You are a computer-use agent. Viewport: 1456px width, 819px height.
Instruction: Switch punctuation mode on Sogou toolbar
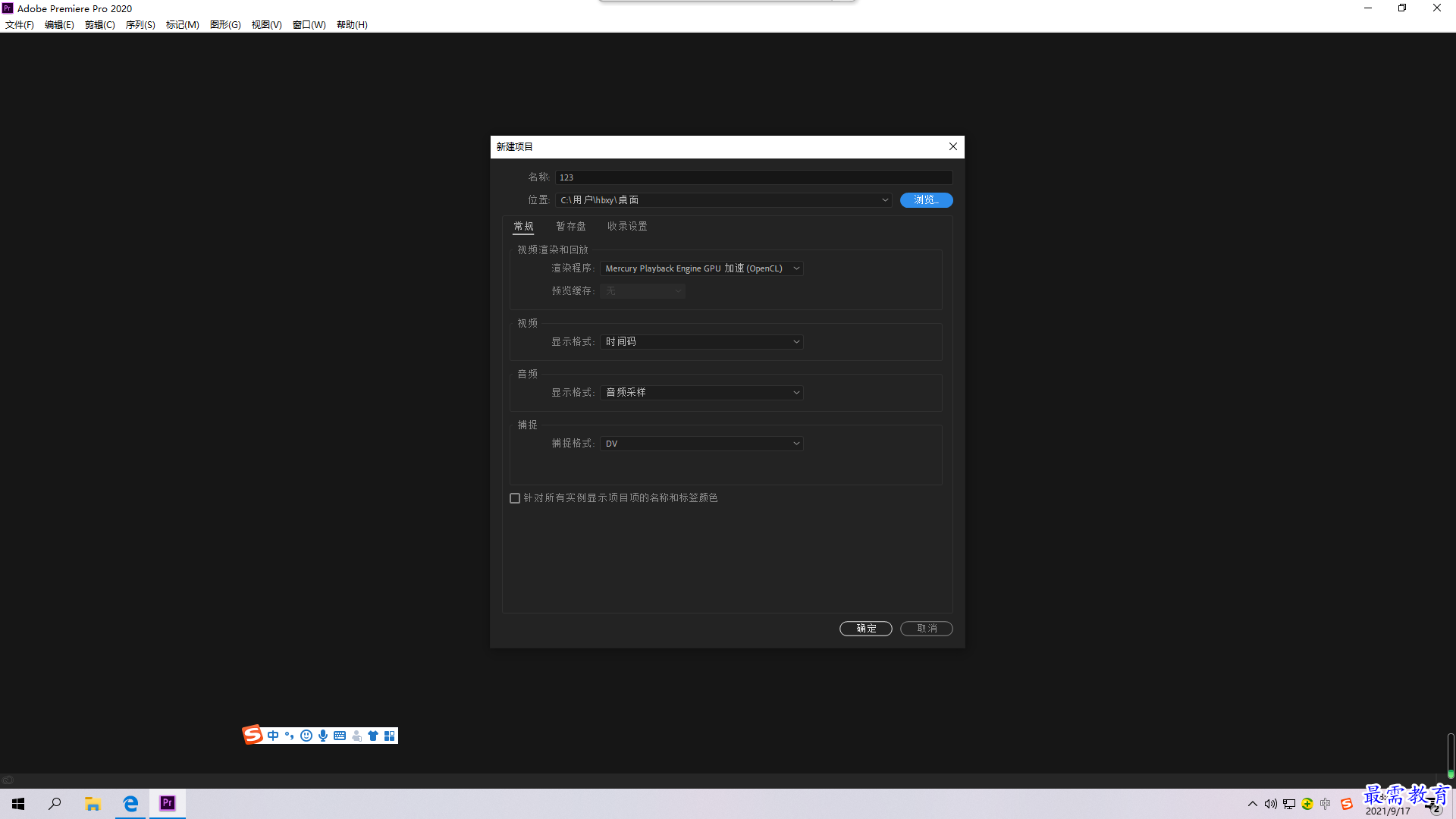(290, 736)
